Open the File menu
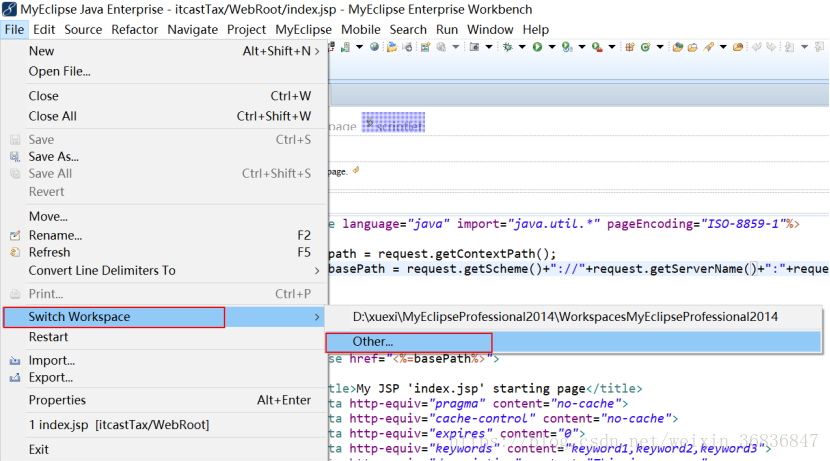The width and height of the screenshot is (830, 461). point(14,30)
